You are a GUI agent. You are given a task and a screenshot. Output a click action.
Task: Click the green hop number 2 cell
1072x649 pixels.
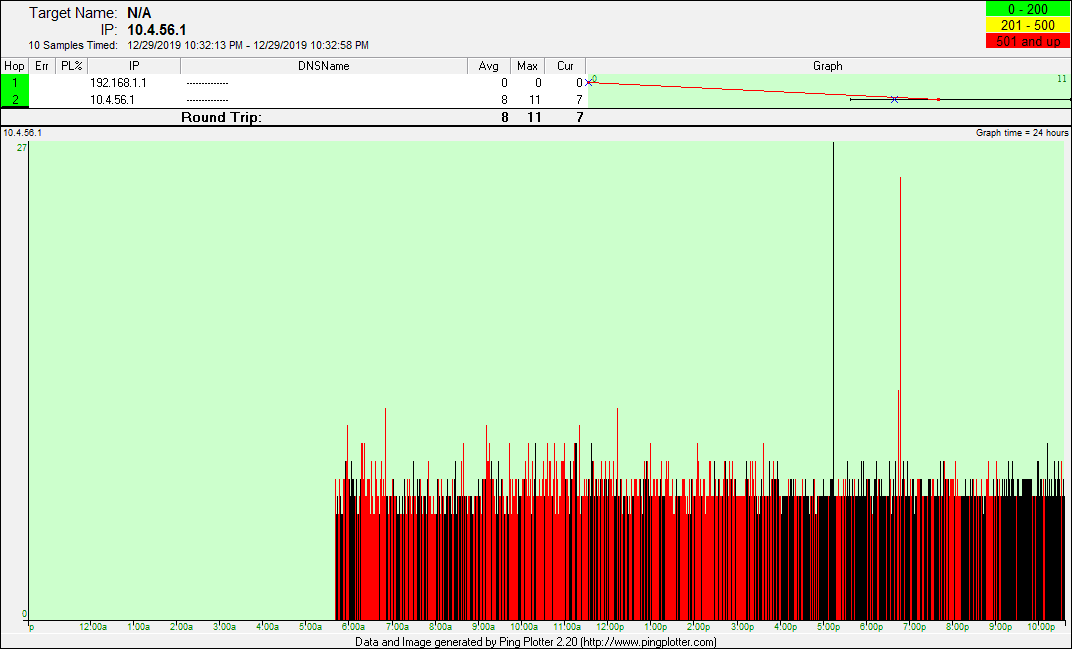point(15,100)
